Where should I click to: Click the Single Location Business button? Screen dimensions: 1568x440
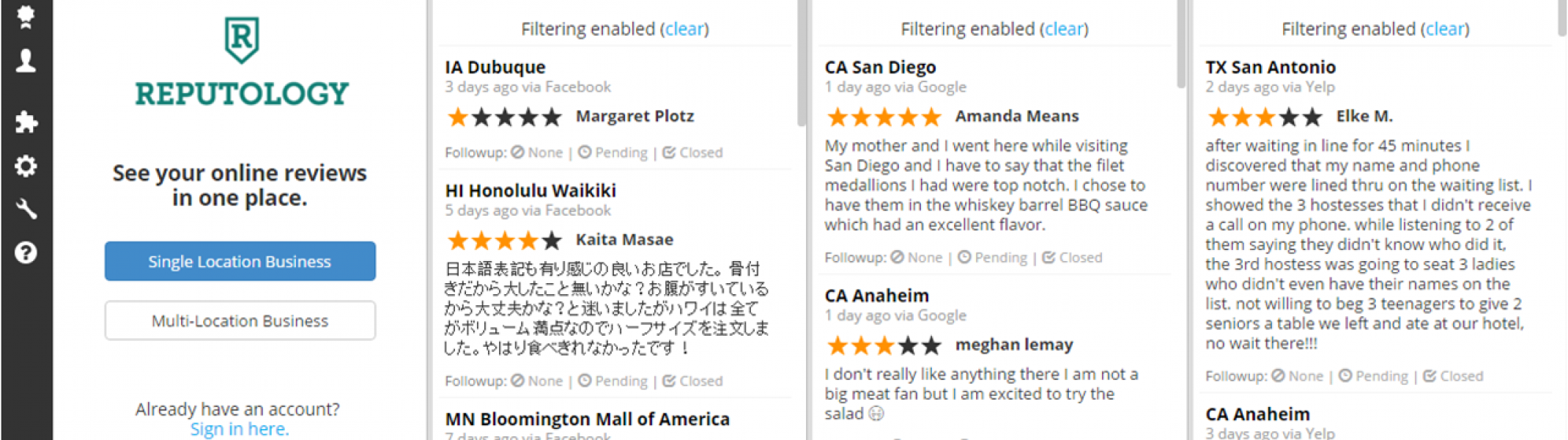pos(240,261)
